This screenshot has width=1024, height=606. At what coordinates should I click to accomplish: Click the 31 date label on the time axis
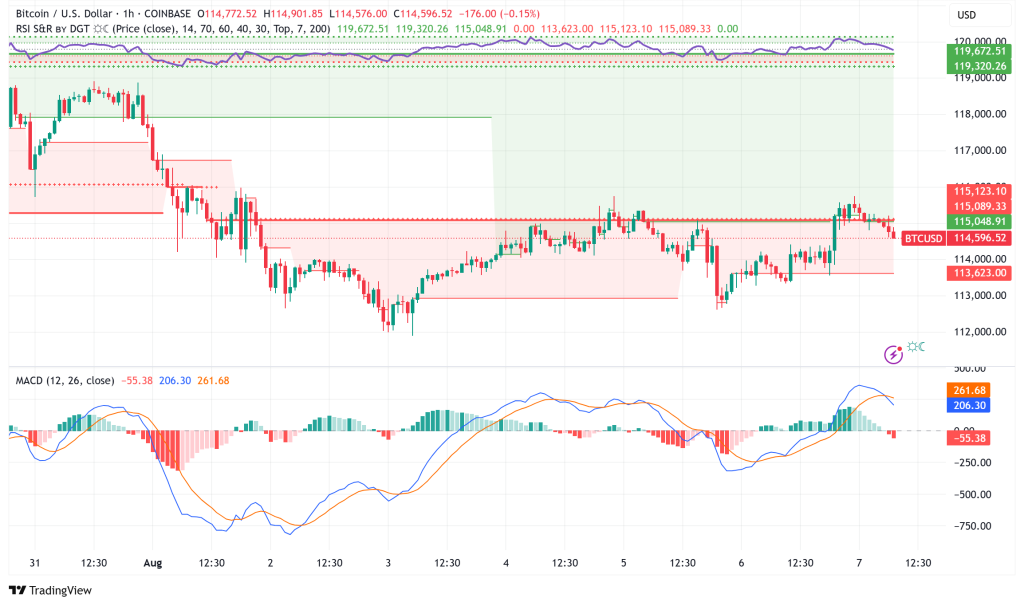pyautogui.click(x=35, y=563)
